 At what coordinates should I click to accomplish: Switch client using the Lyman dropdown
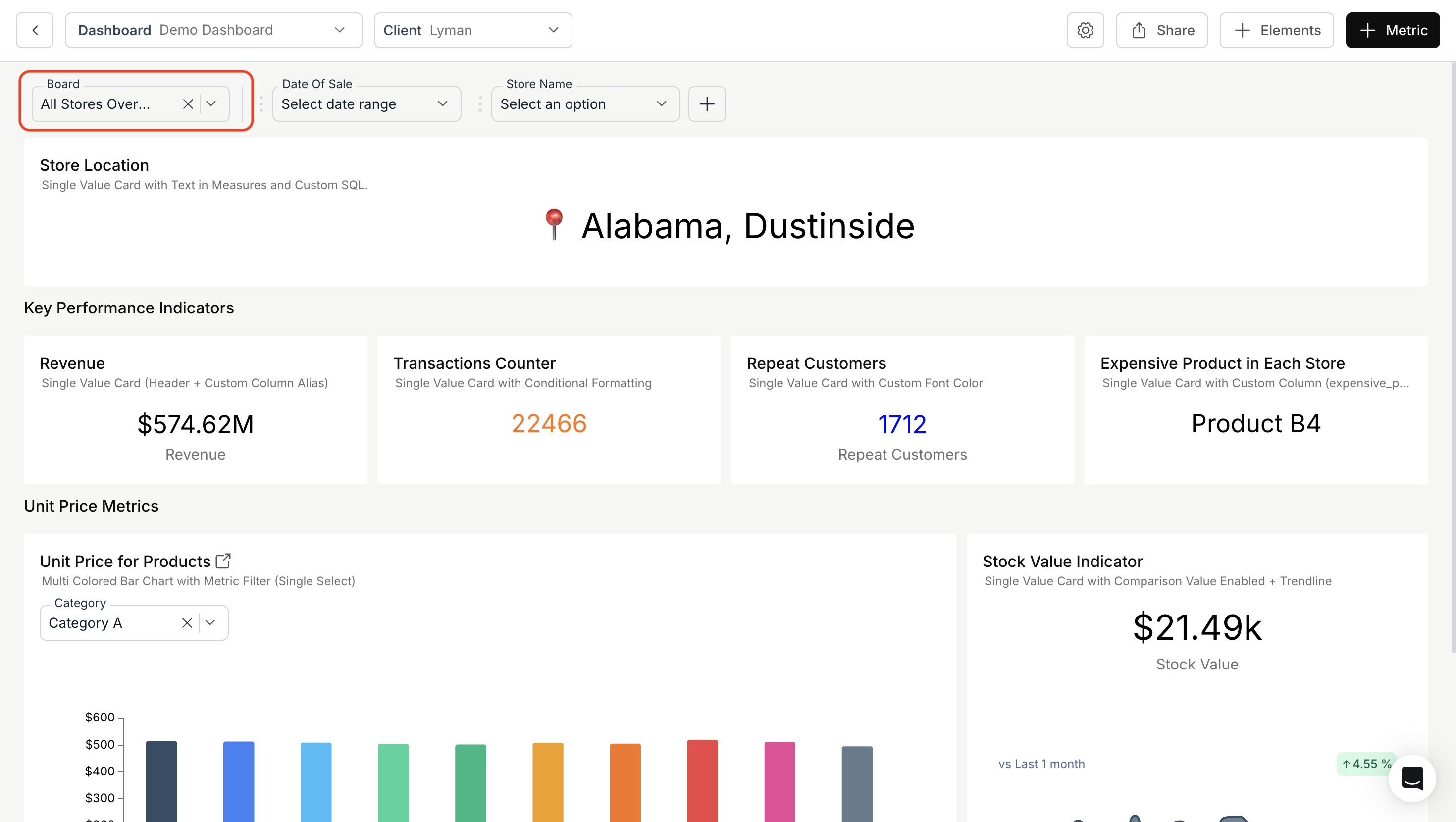[x=553, y=30]
